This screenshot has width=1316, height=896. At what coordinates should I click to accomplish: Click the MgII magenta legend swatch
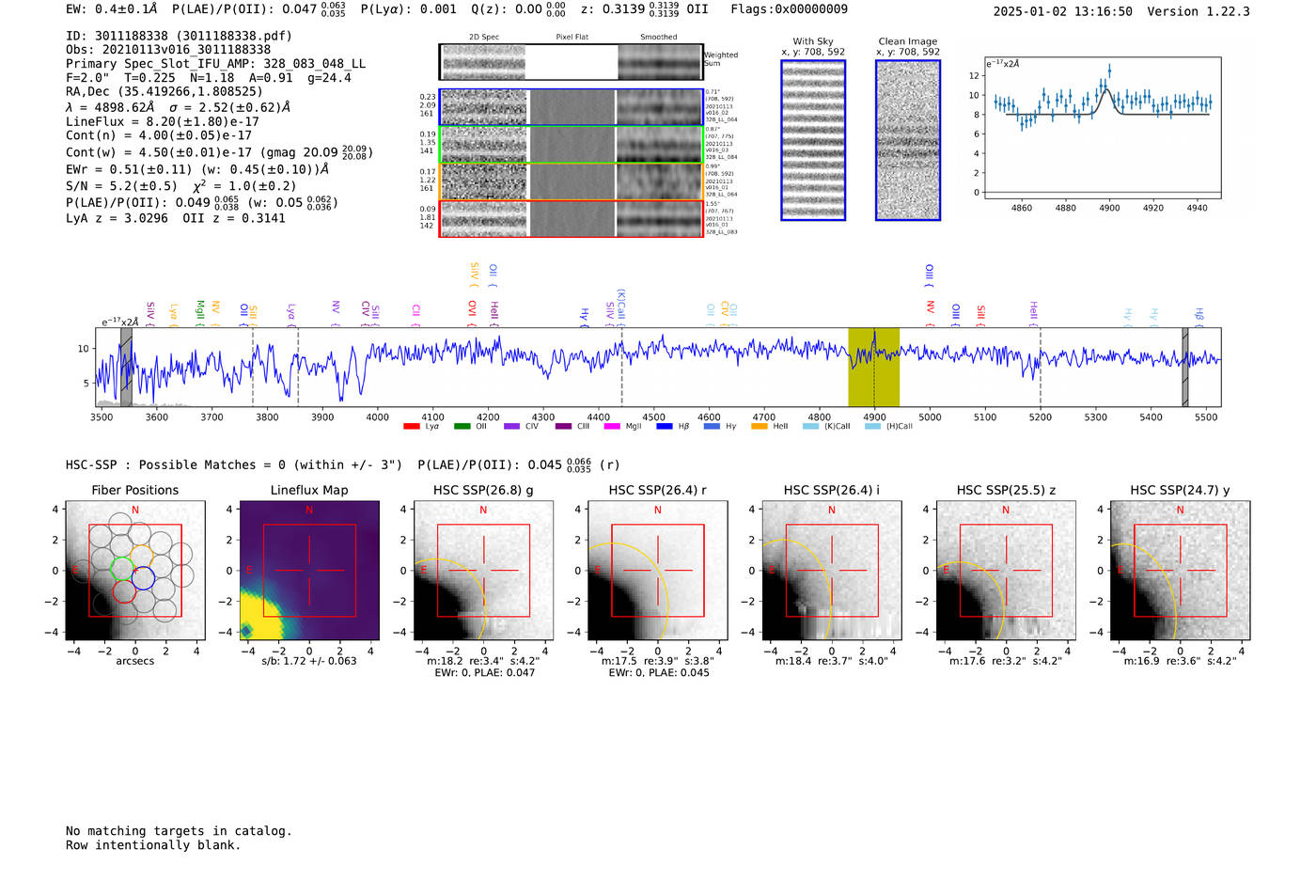pos(612,426)
